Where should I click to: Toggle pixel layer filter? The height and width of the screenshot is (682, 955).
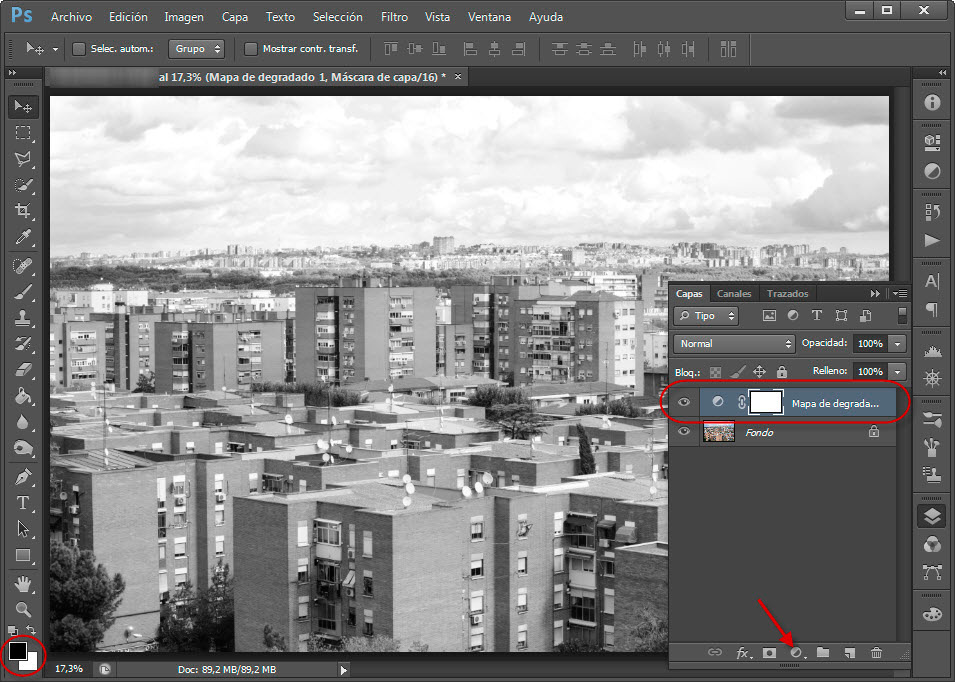pyautogui.click(x=769, y=315)
